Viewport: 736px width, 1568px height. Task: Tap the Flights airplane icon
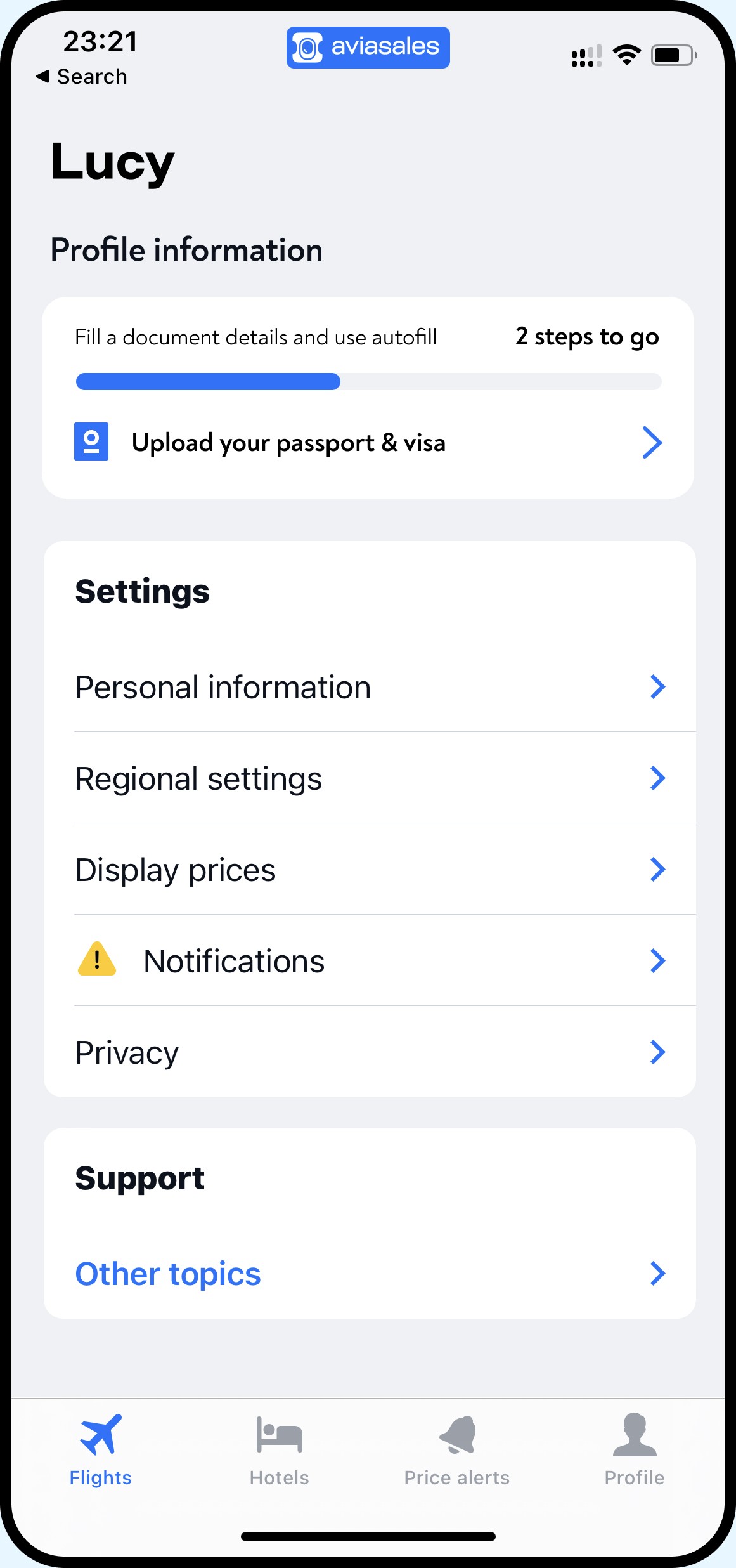pyautogui.click(x=101, y=1434)
